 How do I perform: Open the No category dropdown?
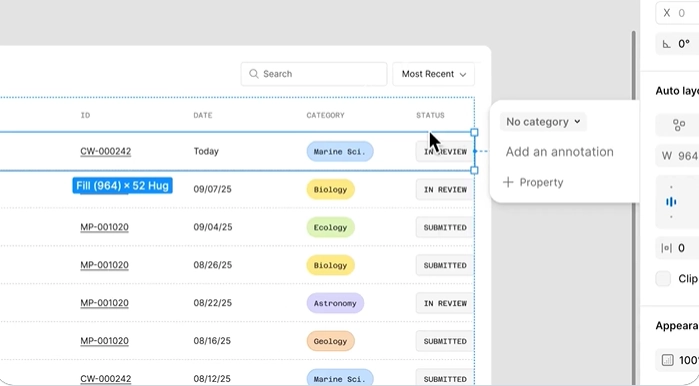click(543, 122)
